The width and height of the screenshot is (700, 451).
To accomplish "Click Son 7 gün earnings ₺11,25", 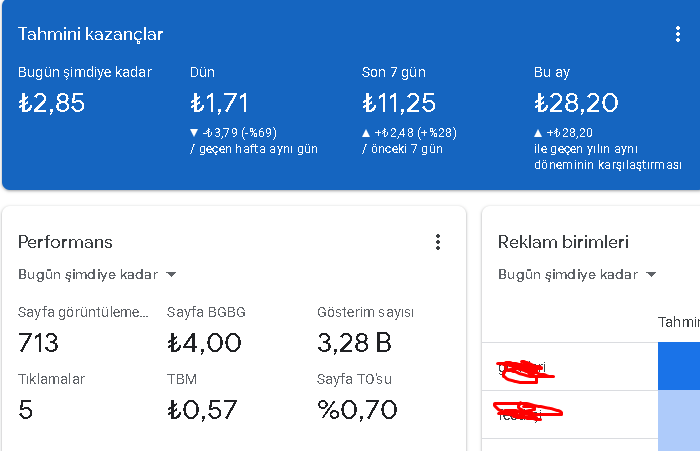I will 399,103.
